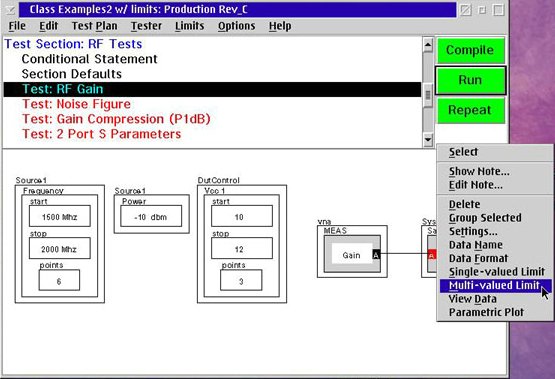Select Test: Noise Figure in list

click(76, 104)
